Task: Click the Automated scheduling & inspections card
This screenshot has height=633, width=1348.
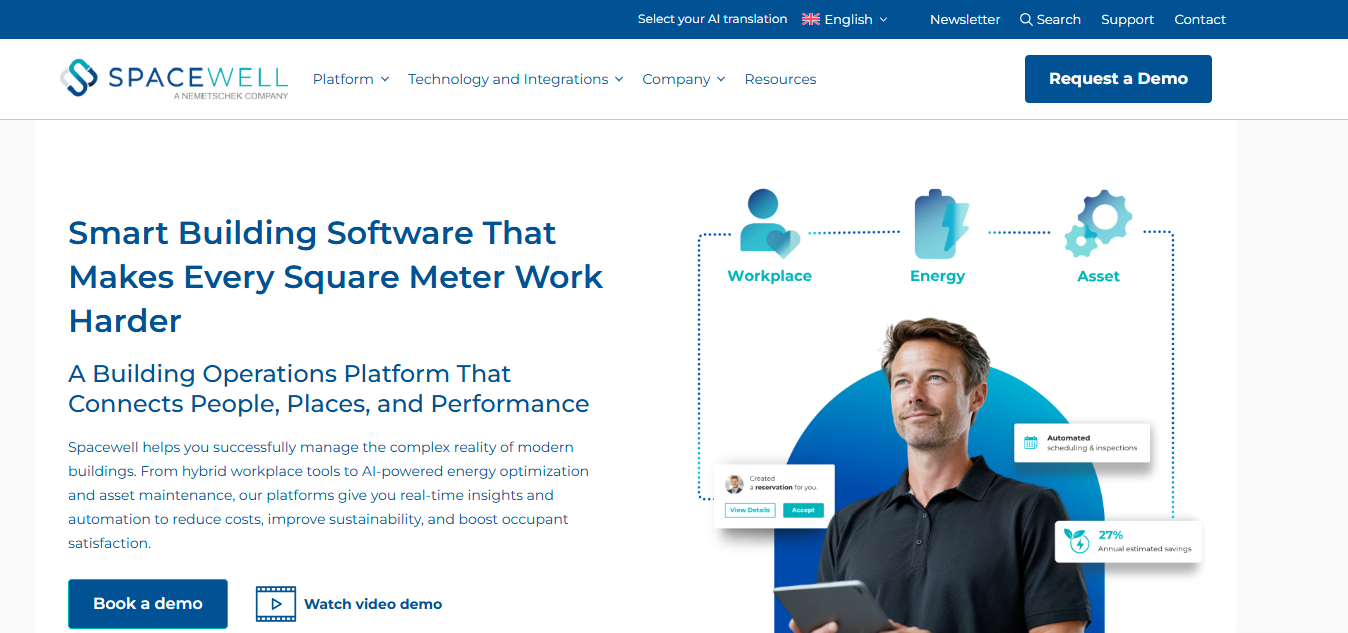Action: [1082, 443]
